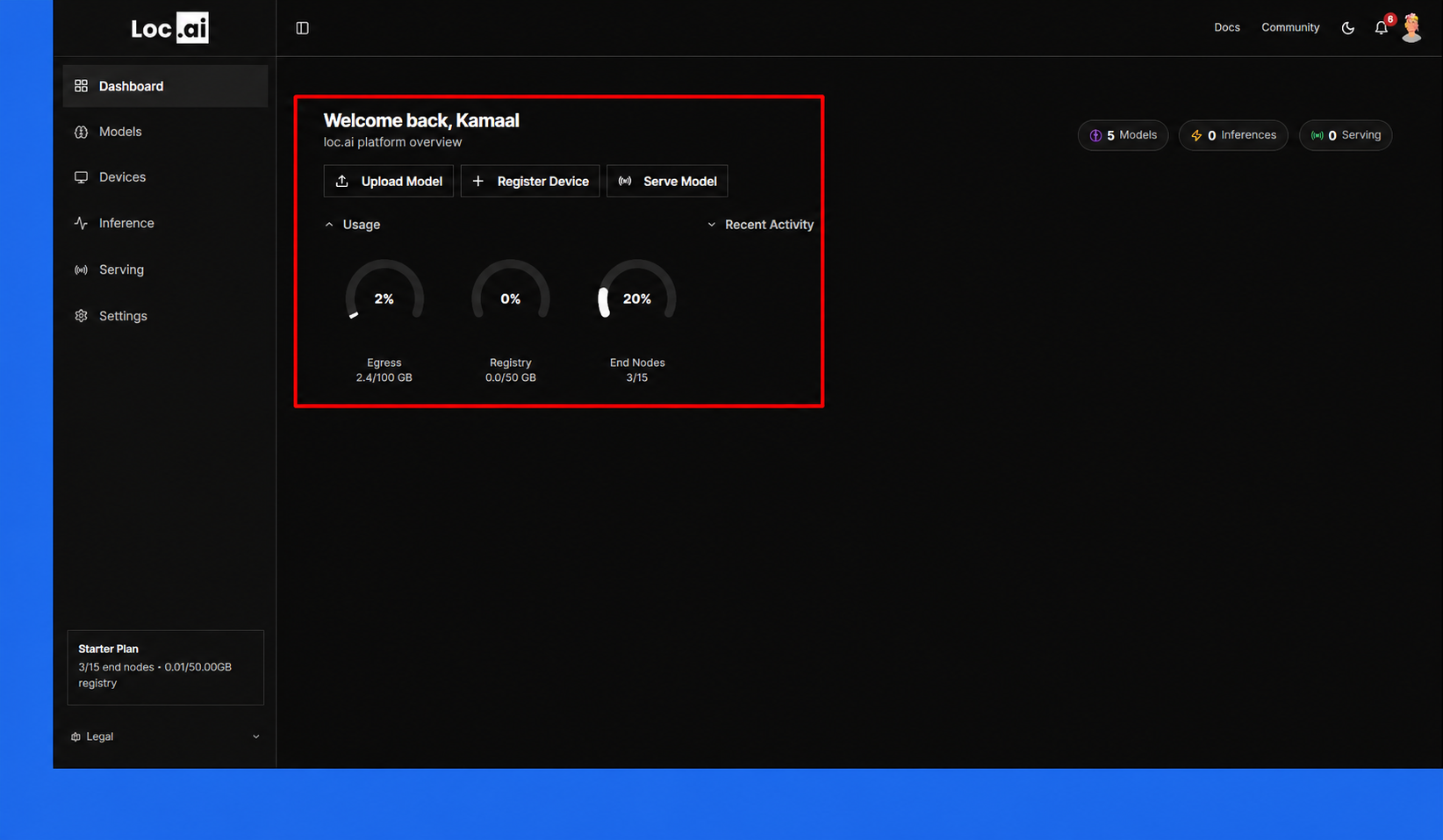Click "loc.ai platform overview" subtitle
This screenshot has width=1443, height=840.
coord(392,142)
